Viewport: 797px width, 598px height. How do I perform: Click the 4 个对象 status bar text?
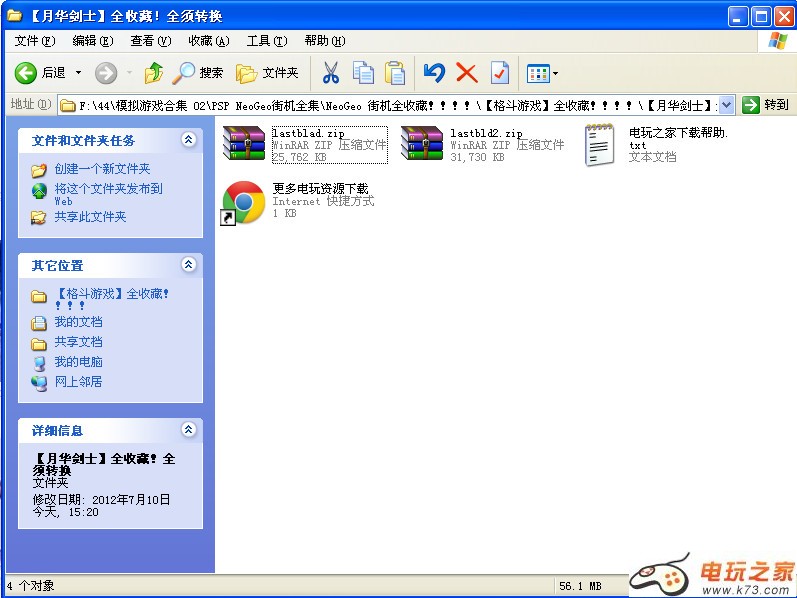pos(30,586)
